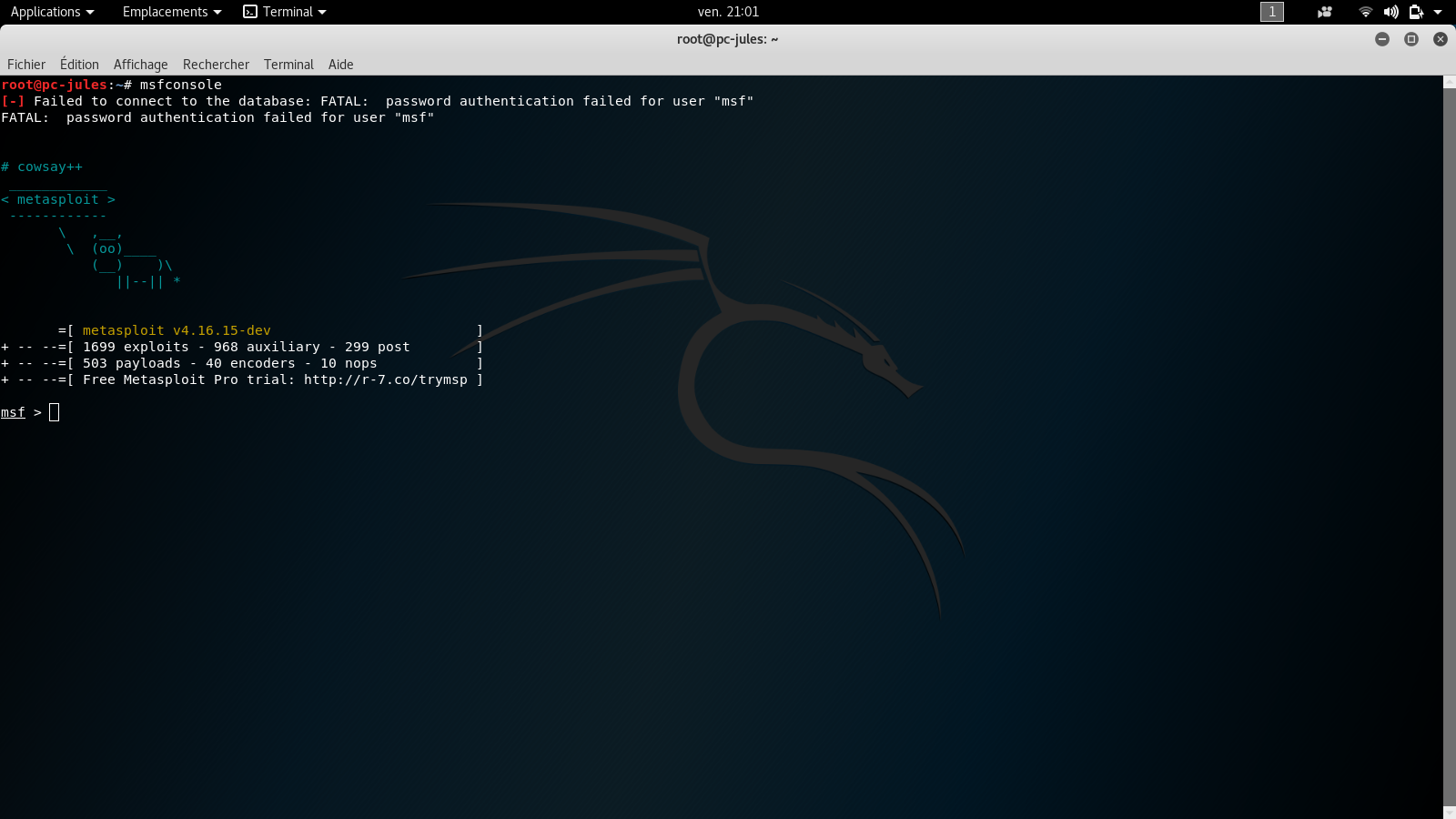Click the screen recorder camera icon in tray
The height and width of the screenshot is (819, 1456).
coord(1325,12)
